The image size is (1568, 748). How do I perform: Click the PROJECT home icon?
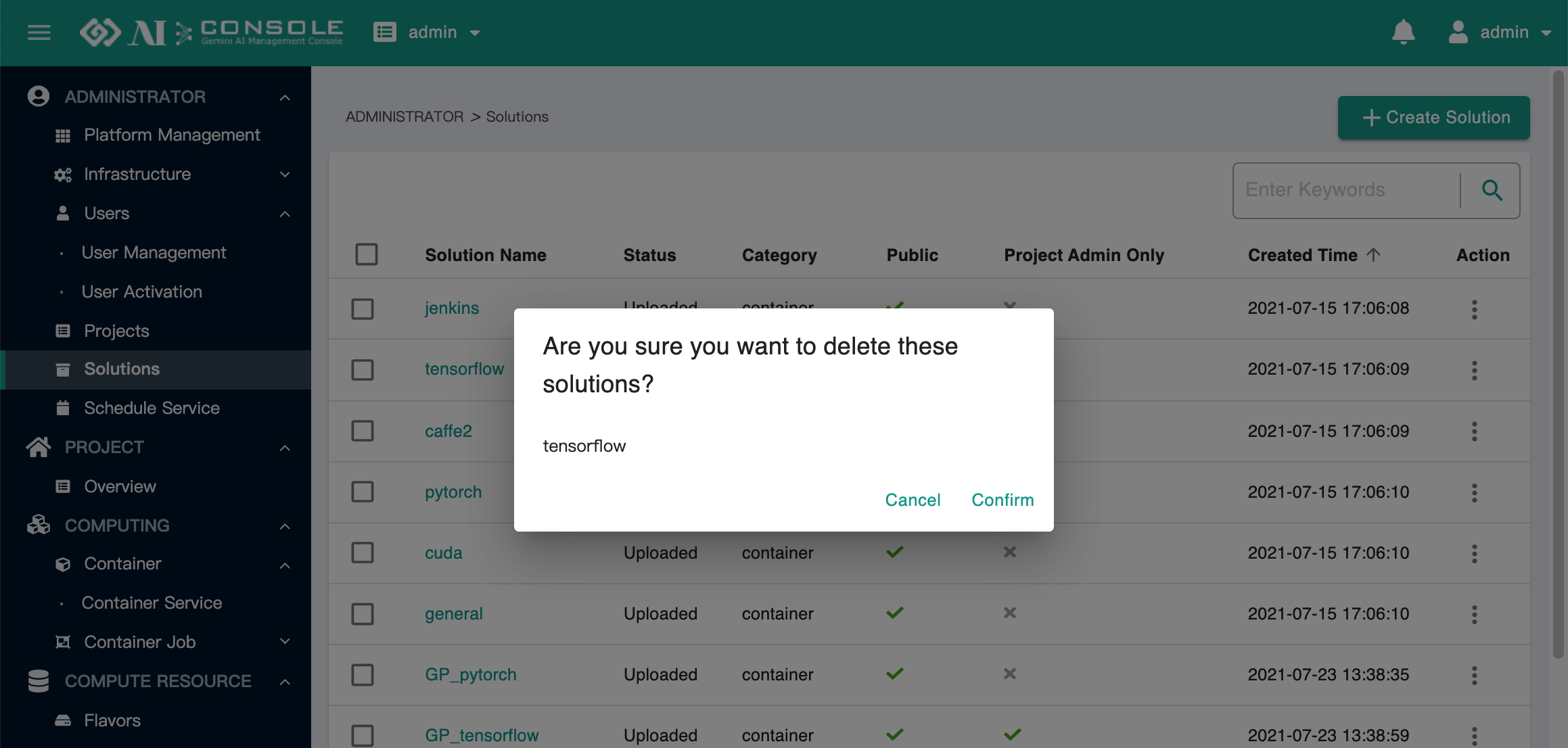tap(39, 447)
